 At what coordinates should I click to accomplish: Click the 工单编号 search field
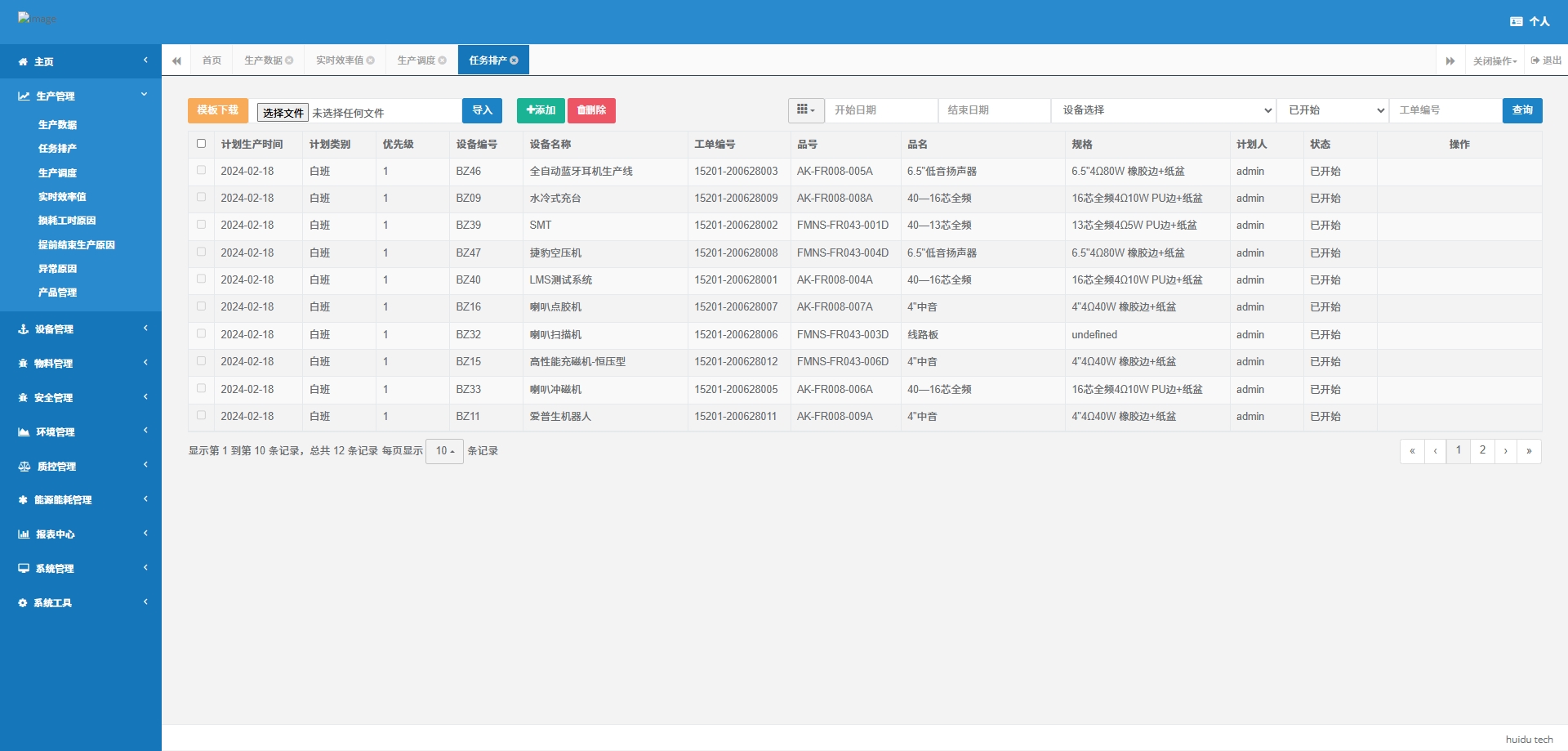(1445, 110)
